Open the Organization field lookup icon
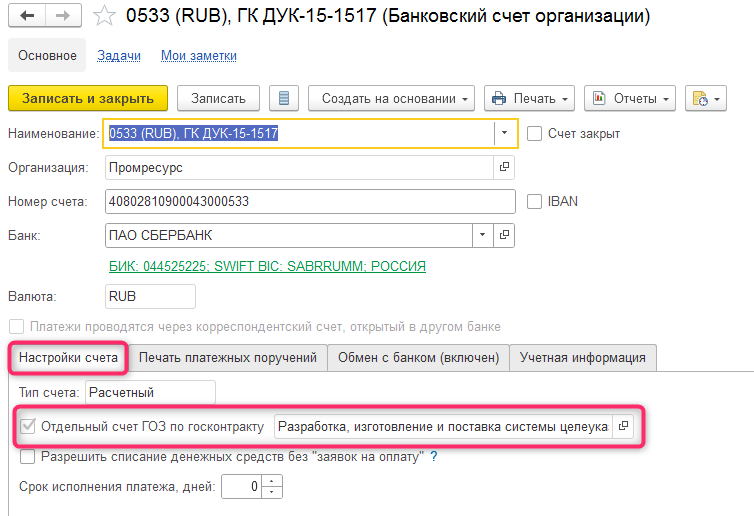 (x=504, y=167)
